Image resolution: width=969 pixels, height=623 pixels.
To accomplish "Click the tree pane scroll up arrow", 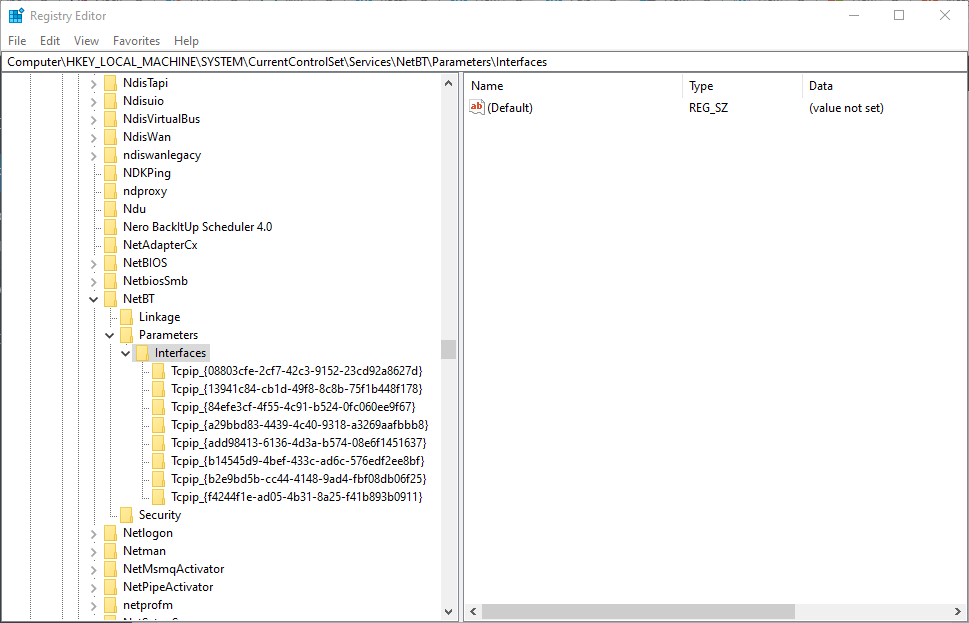I will click(449, 83).
